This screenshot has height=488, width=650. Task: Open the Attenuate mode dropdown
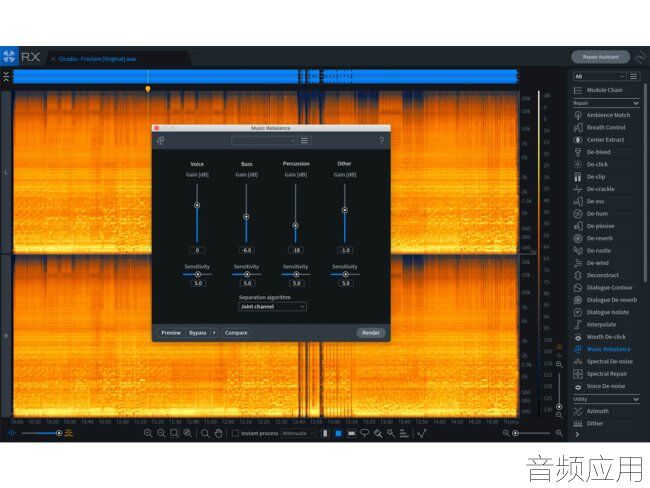coord(298,433)
